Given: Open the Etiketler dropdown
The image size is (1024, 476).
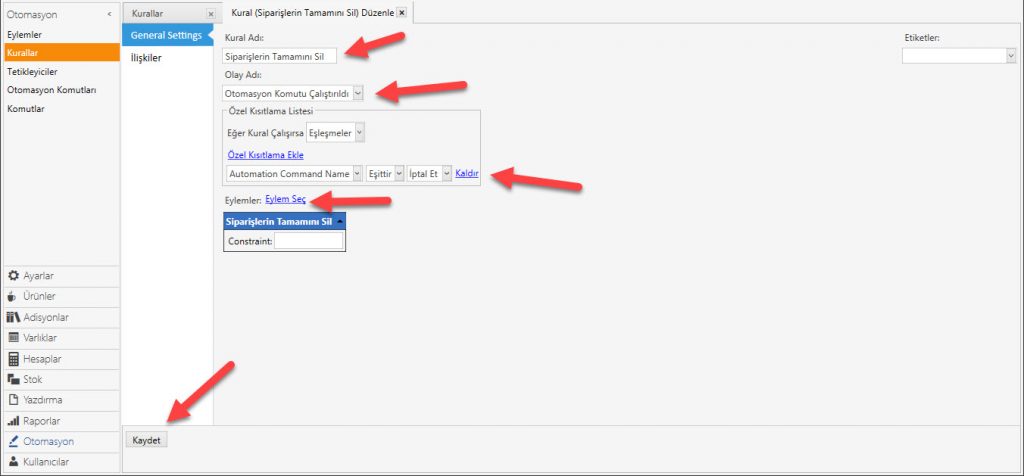Looking at the screenshot, I should [1010, 56].
